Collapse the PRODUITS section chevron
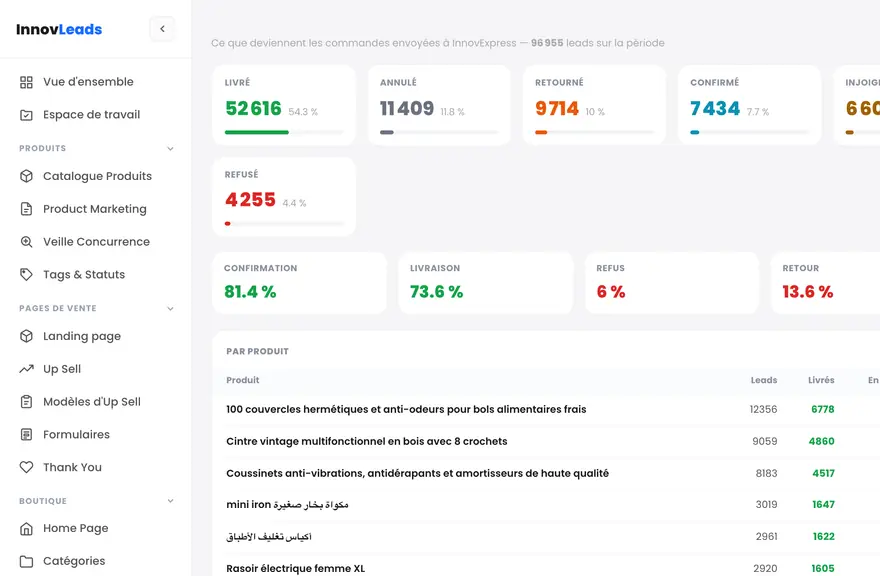The width and height of the screenshot is (880, 576). (171, 149)
